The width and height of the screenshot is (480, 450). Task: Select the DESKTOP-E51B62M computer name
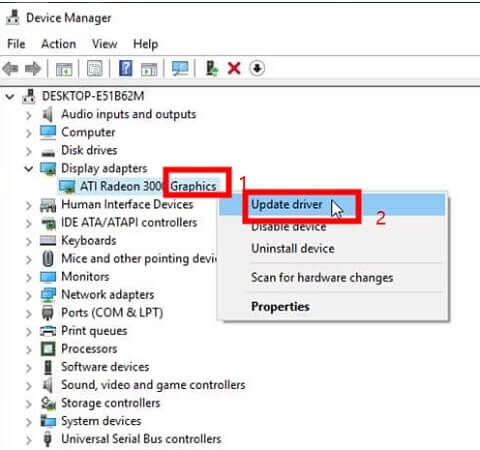click(x=93, y=96)
